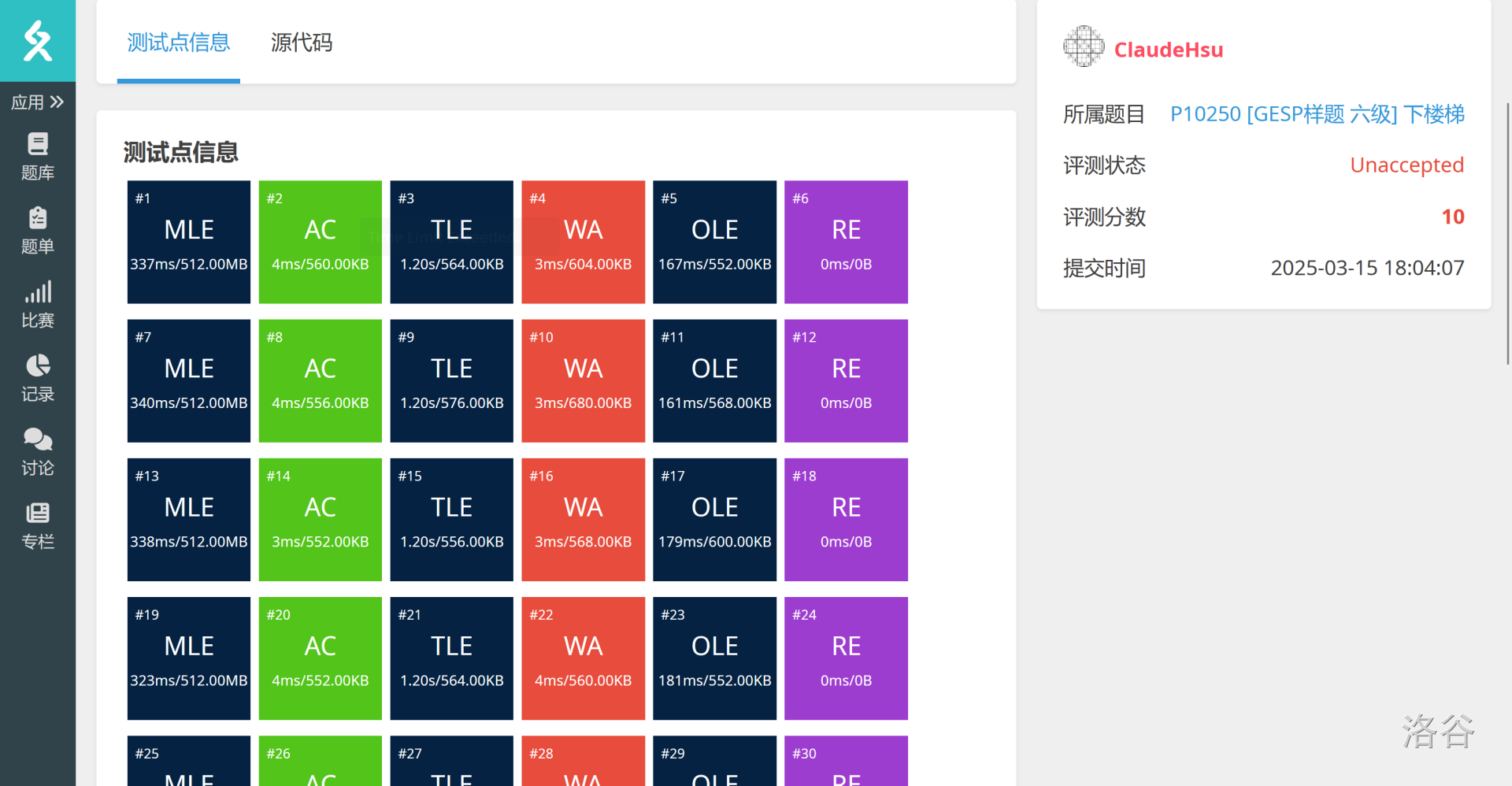Switch to the 源代码 tab
The height and width of the screenshot is (786, 1512).
tap(302, 42)
